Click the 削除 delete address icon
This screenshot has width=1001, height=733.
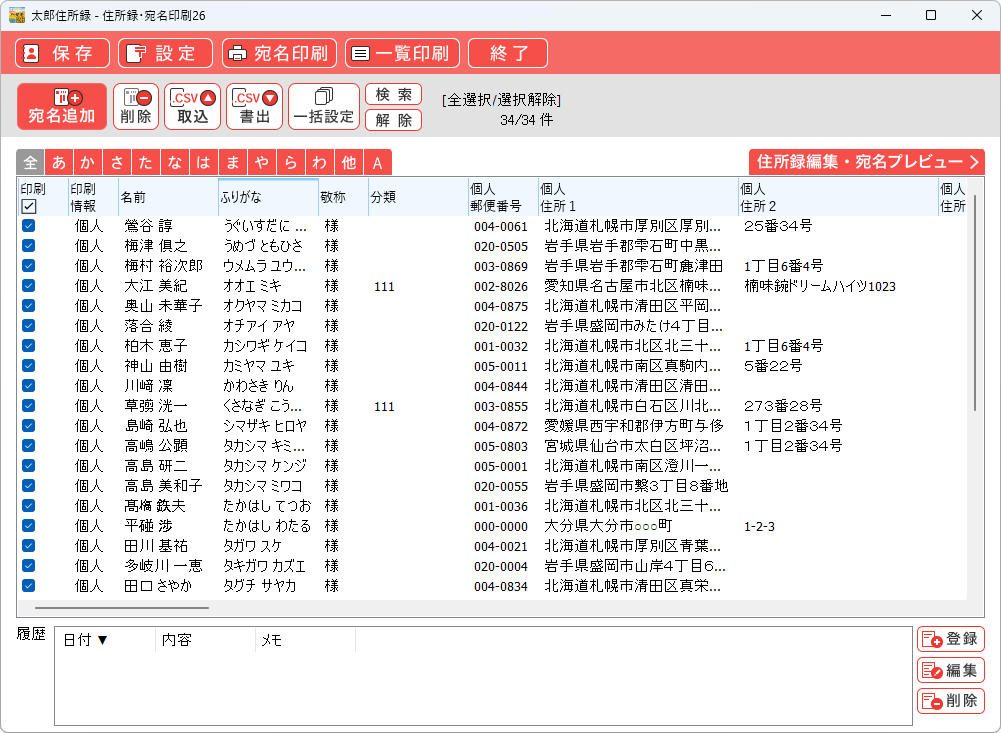(135, 106)
